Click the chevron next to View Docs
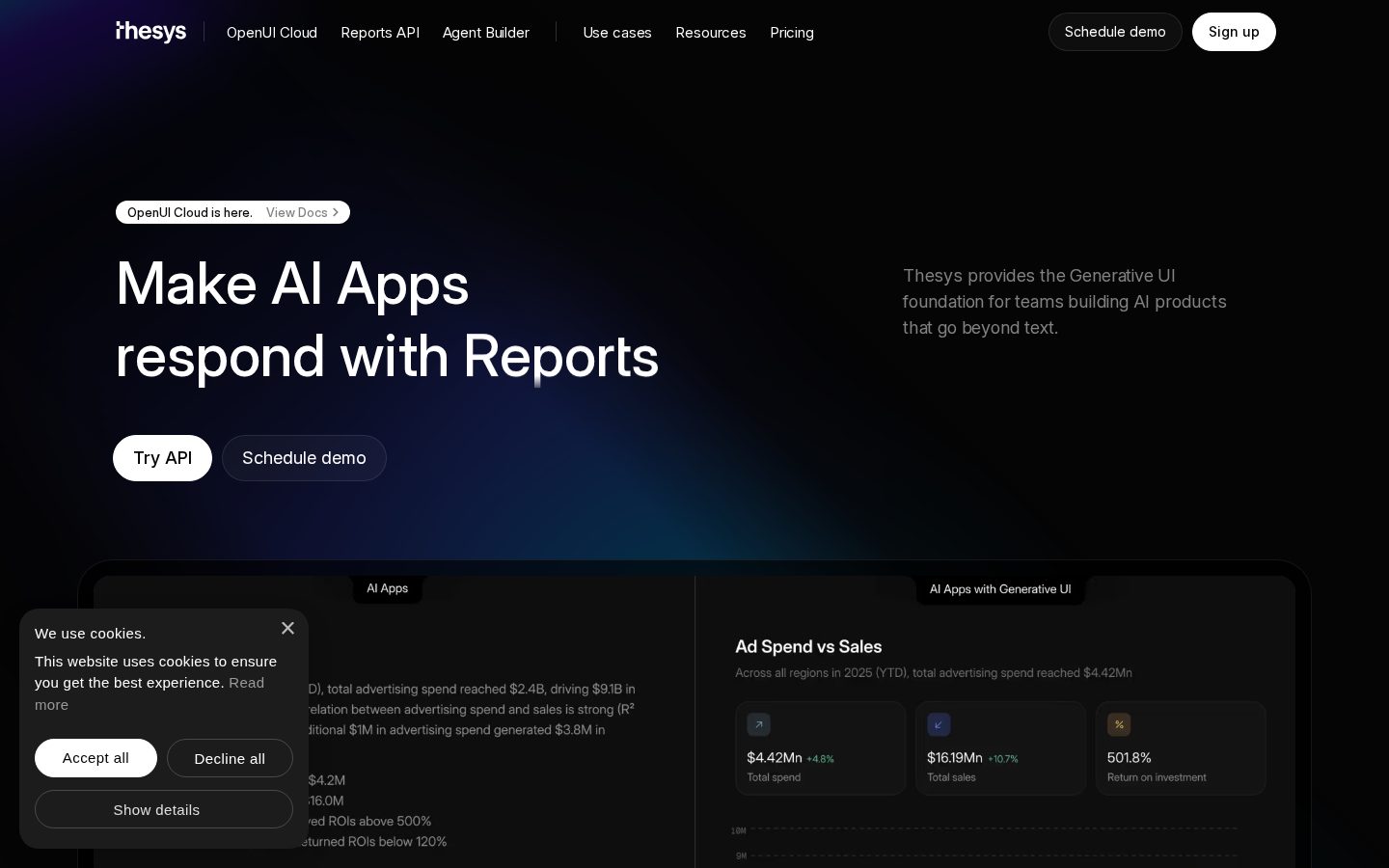 (x=336, y=212)
